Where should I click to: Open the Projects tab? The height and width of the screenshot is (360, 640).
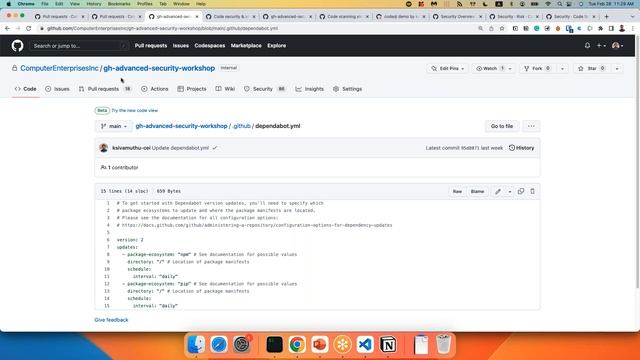pos(192,89)
